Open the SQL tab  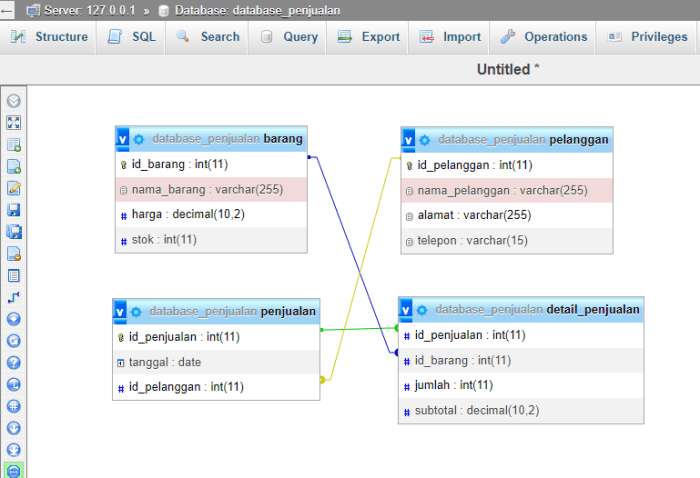pyautogui.click(x=131, y=37)
